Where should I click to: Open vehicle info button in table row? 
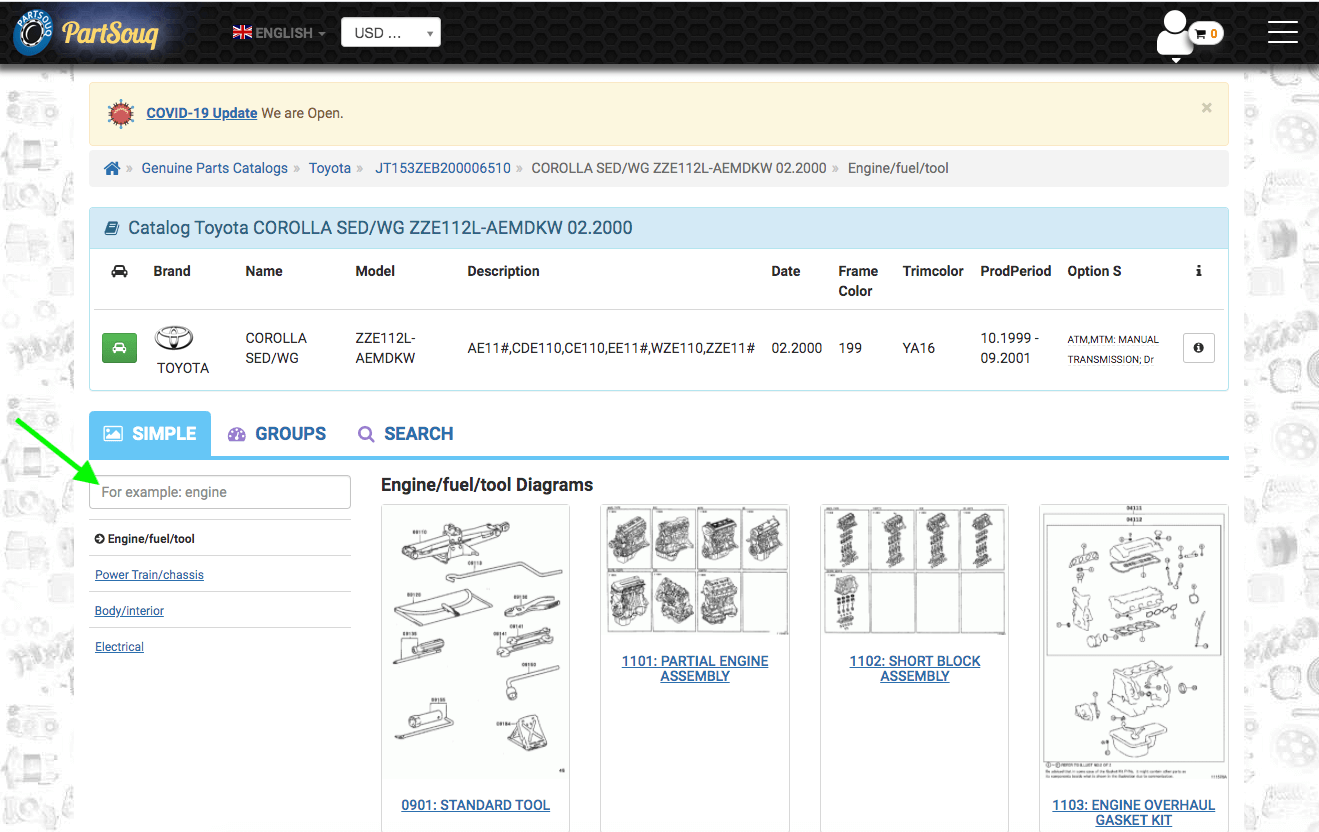pos(1198,348)
